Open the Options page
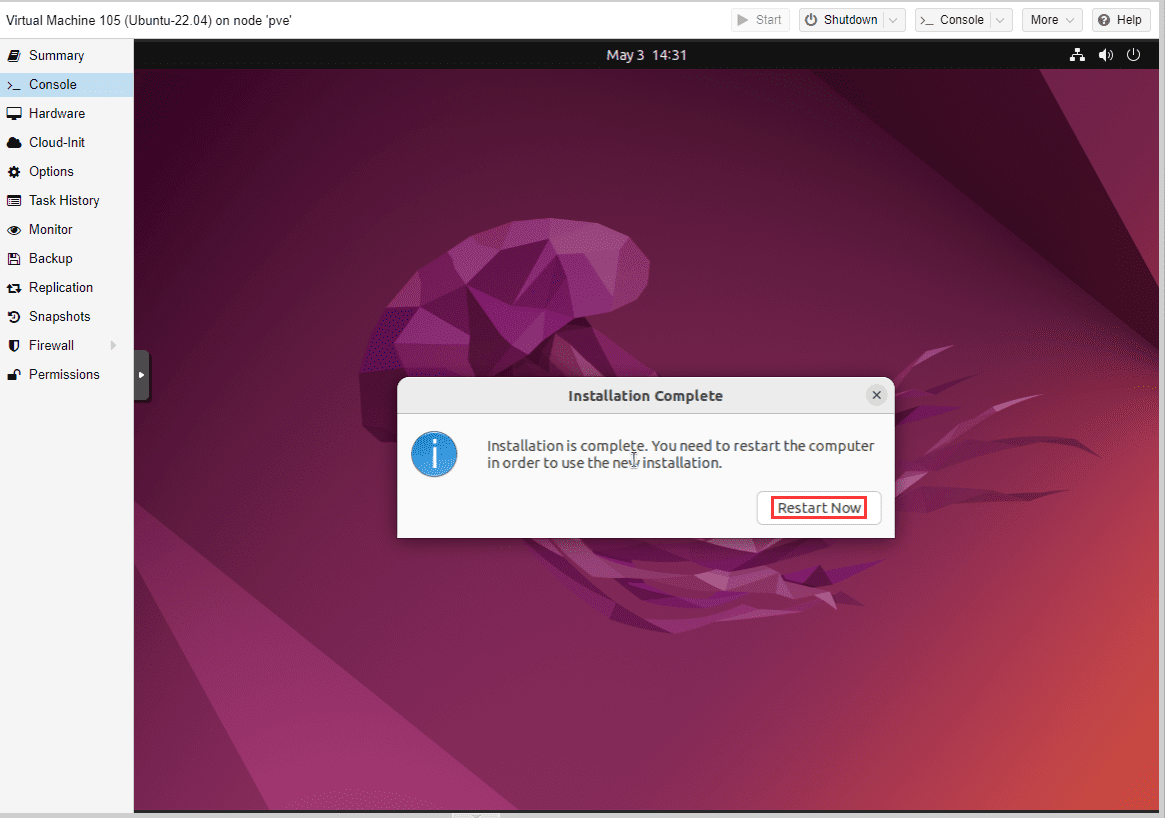 tap(66, 172)
